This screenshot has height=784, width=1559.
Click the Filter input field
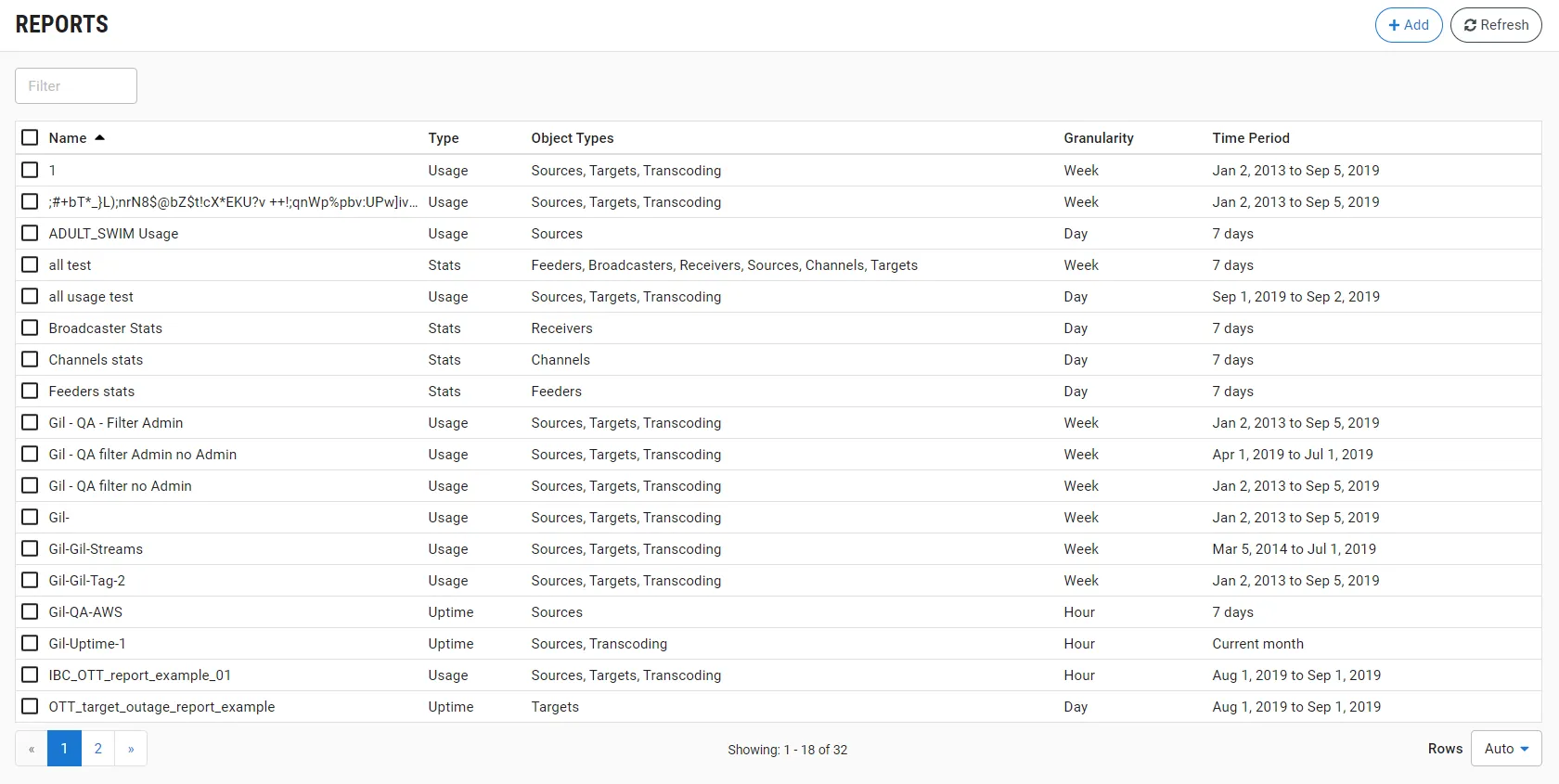click(x=76, y=85)
